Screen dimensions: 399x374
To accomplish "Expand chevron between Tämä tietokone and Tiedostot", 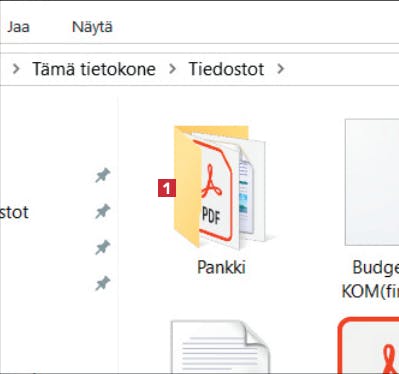I will (x=172, y=69).
